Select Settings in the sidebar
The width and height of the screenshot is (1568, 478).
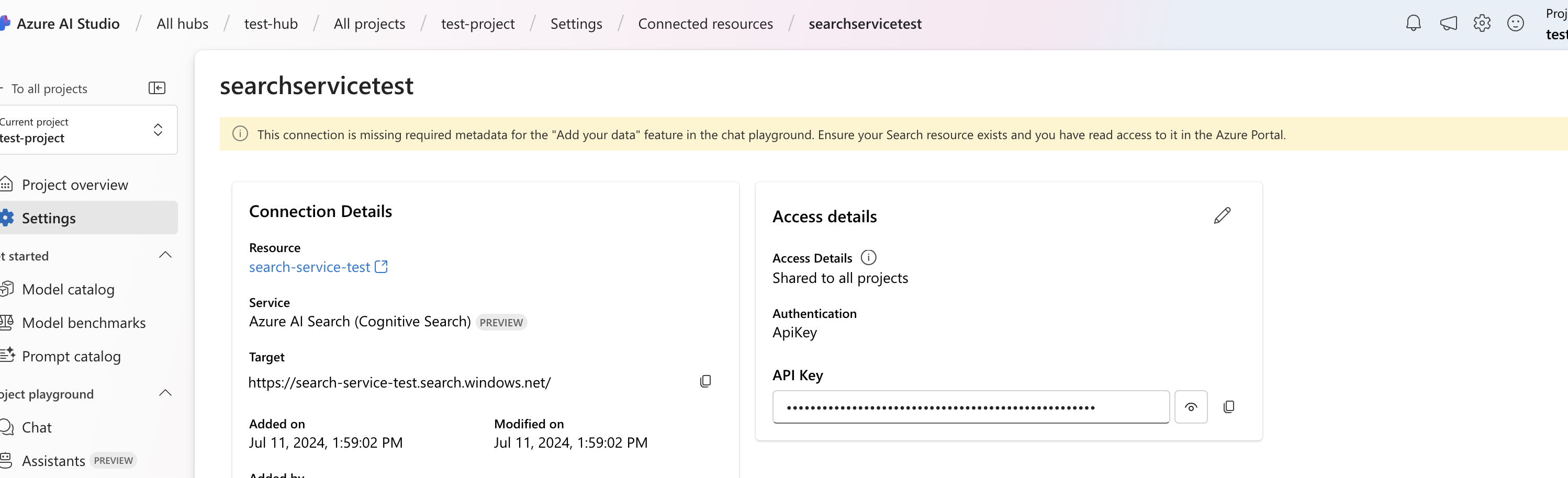pos(88,218)
